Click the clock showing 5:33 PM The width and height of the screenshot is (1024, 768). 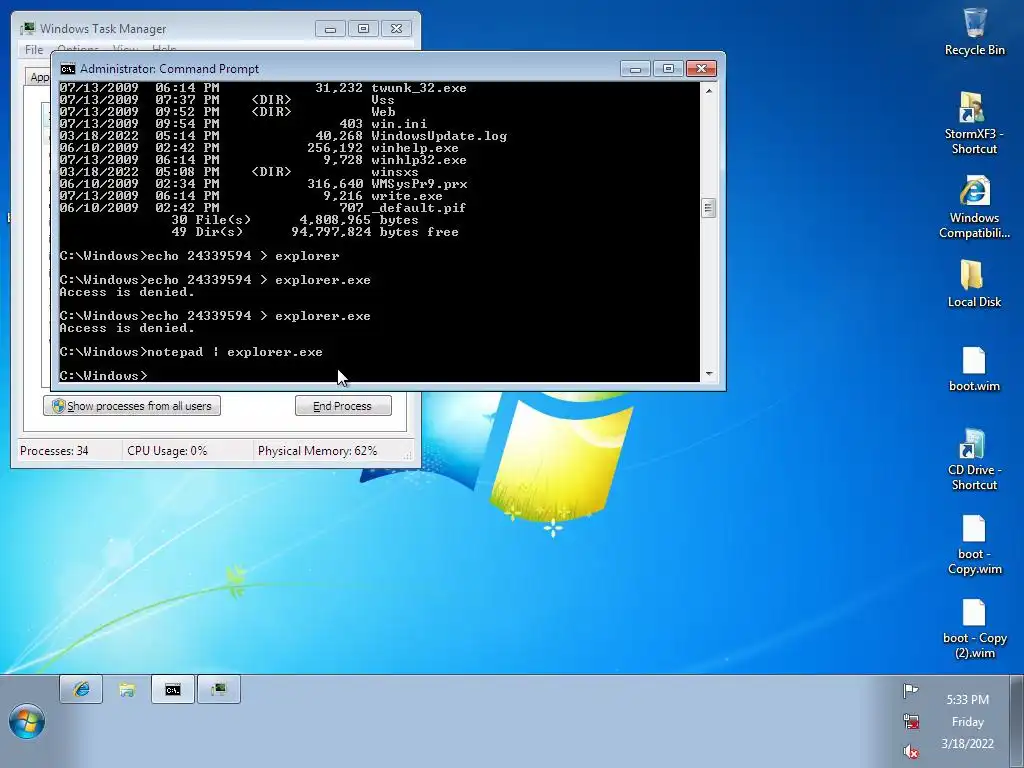pyautogui.click(x=967, y=699)
